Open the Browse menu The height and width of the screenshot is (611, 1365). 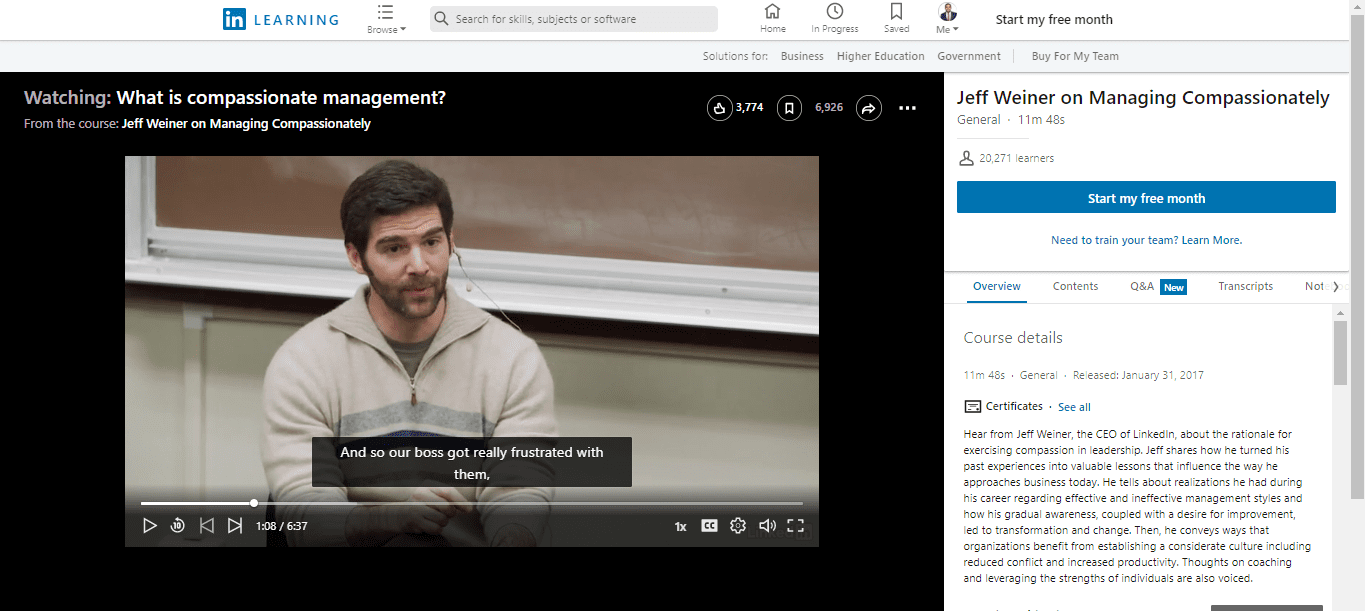point(386,19)
